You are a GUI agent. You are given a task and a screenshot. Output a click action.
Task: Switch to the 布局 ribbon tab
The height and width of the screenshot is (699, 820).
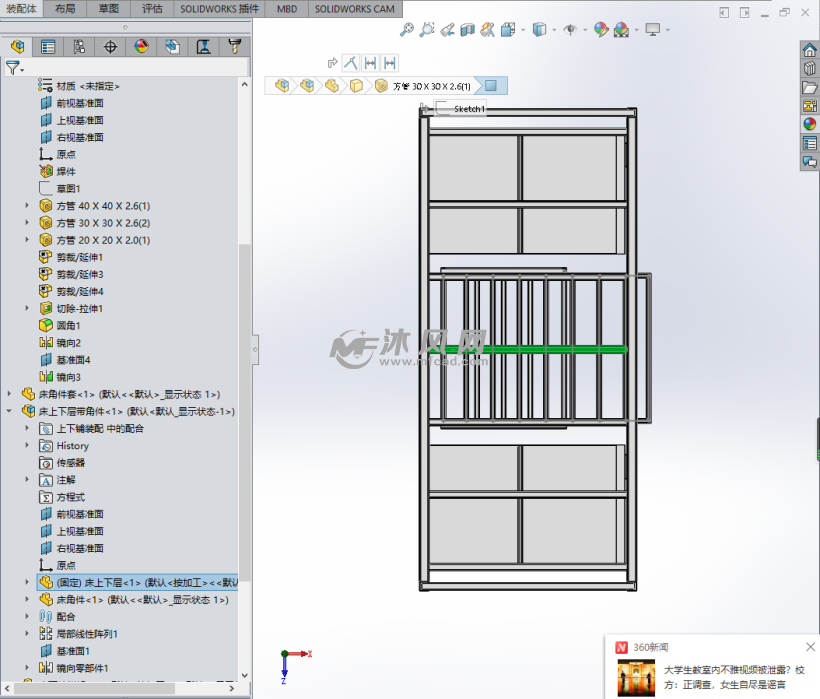click(x=65, y=9)
